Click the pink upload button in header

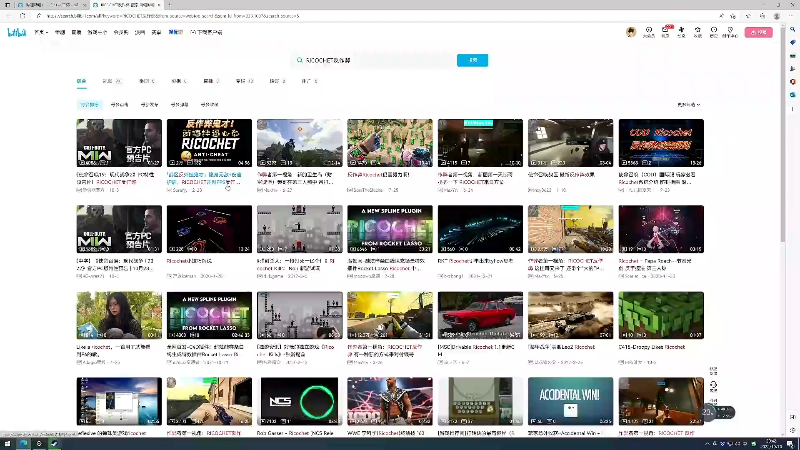[759, 32]
